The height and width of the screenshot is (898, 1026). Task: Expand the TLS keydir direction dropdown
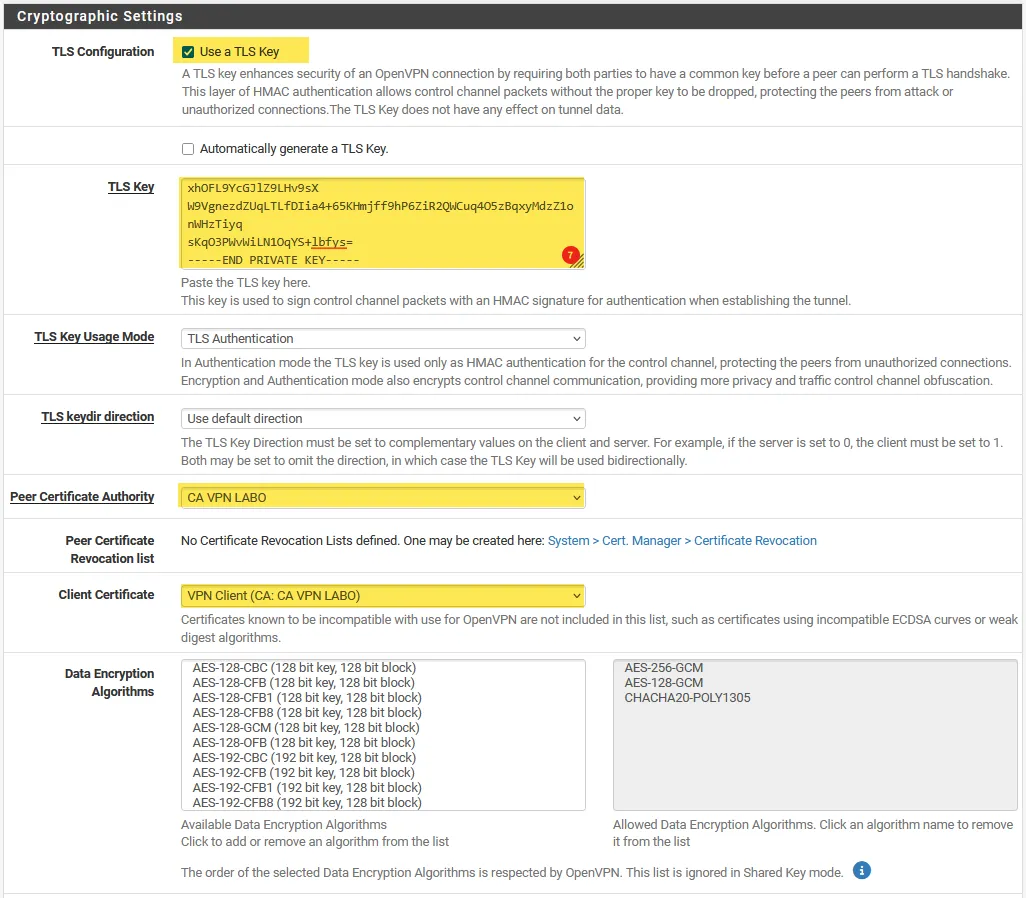(383, 419)
